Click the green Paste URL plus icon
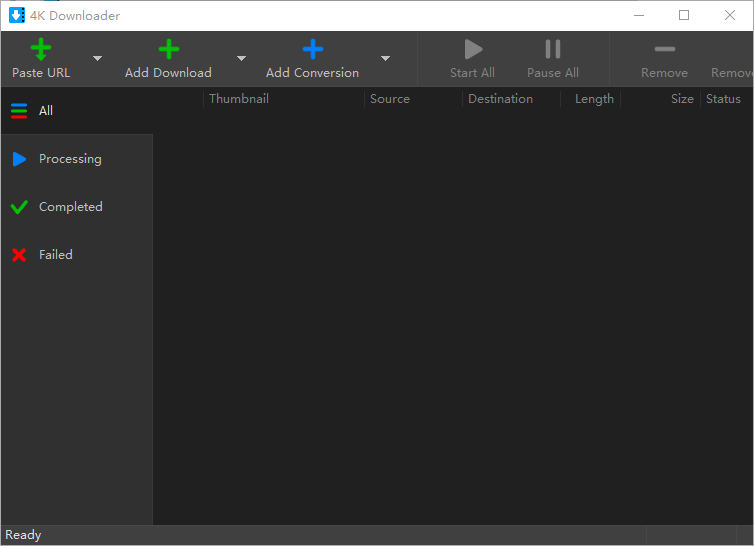754x546 pixels. (41, 49)
